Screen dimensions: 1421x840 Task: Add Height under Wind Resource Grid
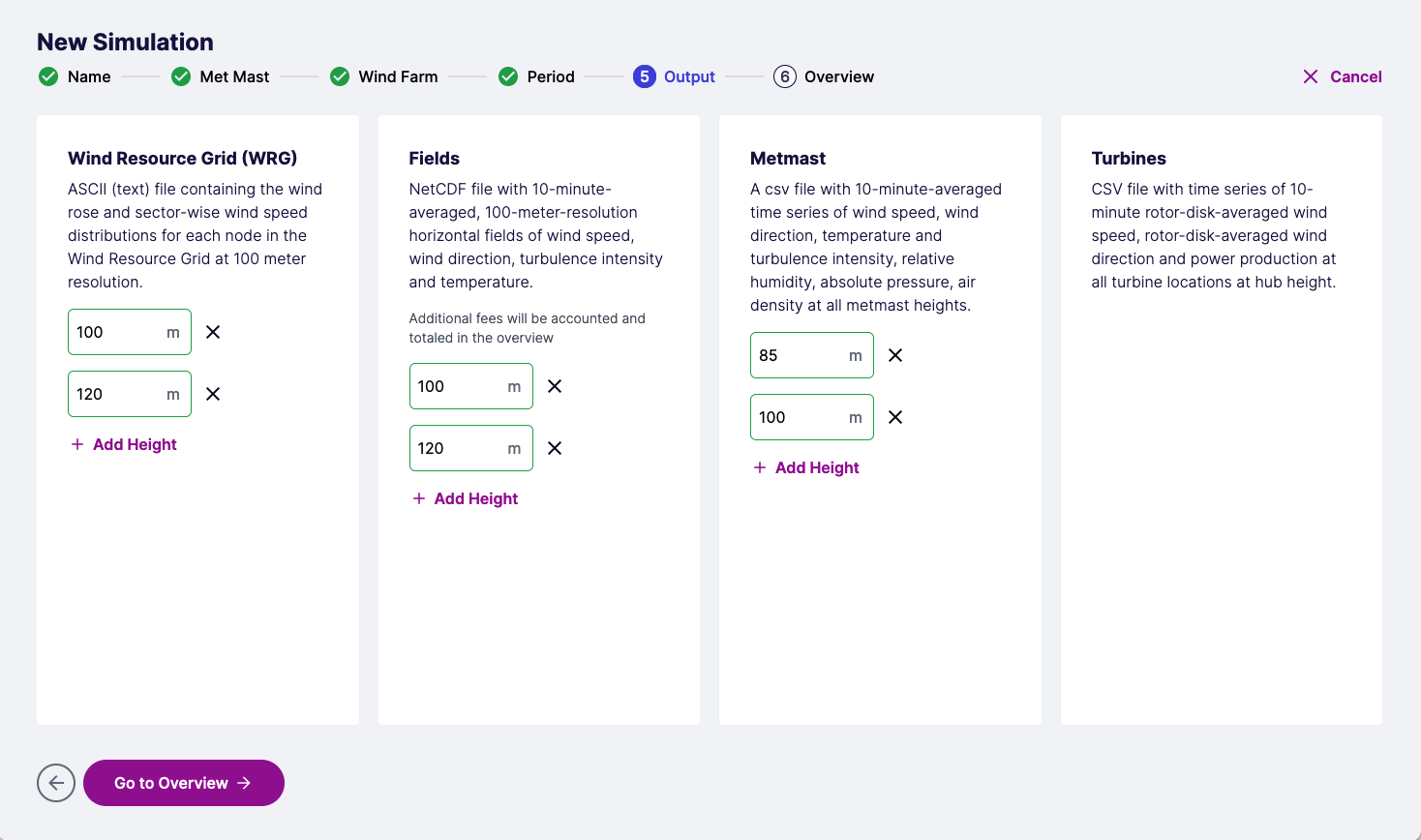tap(124, 444)
